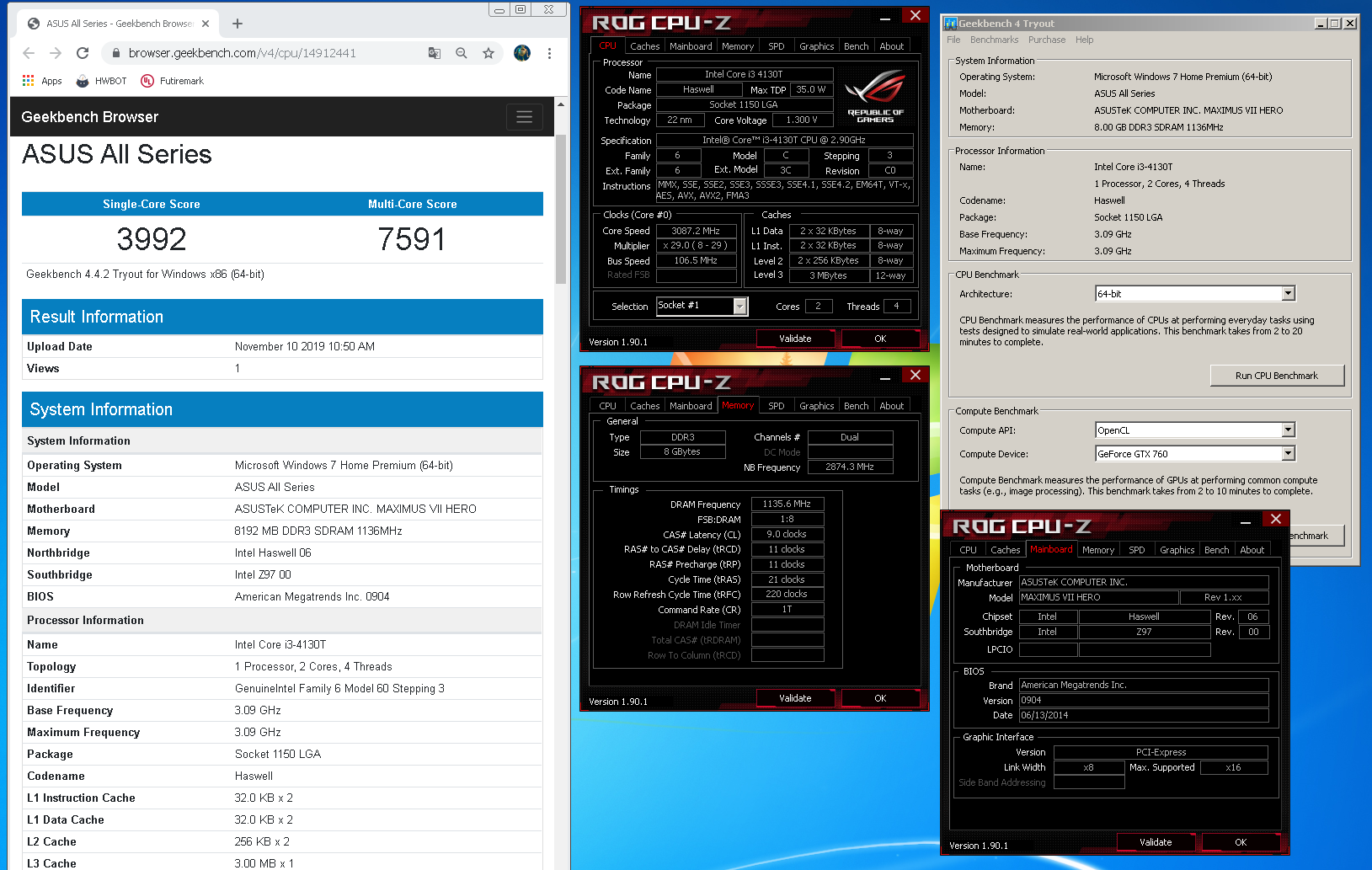The height and width of the screenshot is (870, 1372).
Task: Bookmark this page with the star
Action: 488,53
